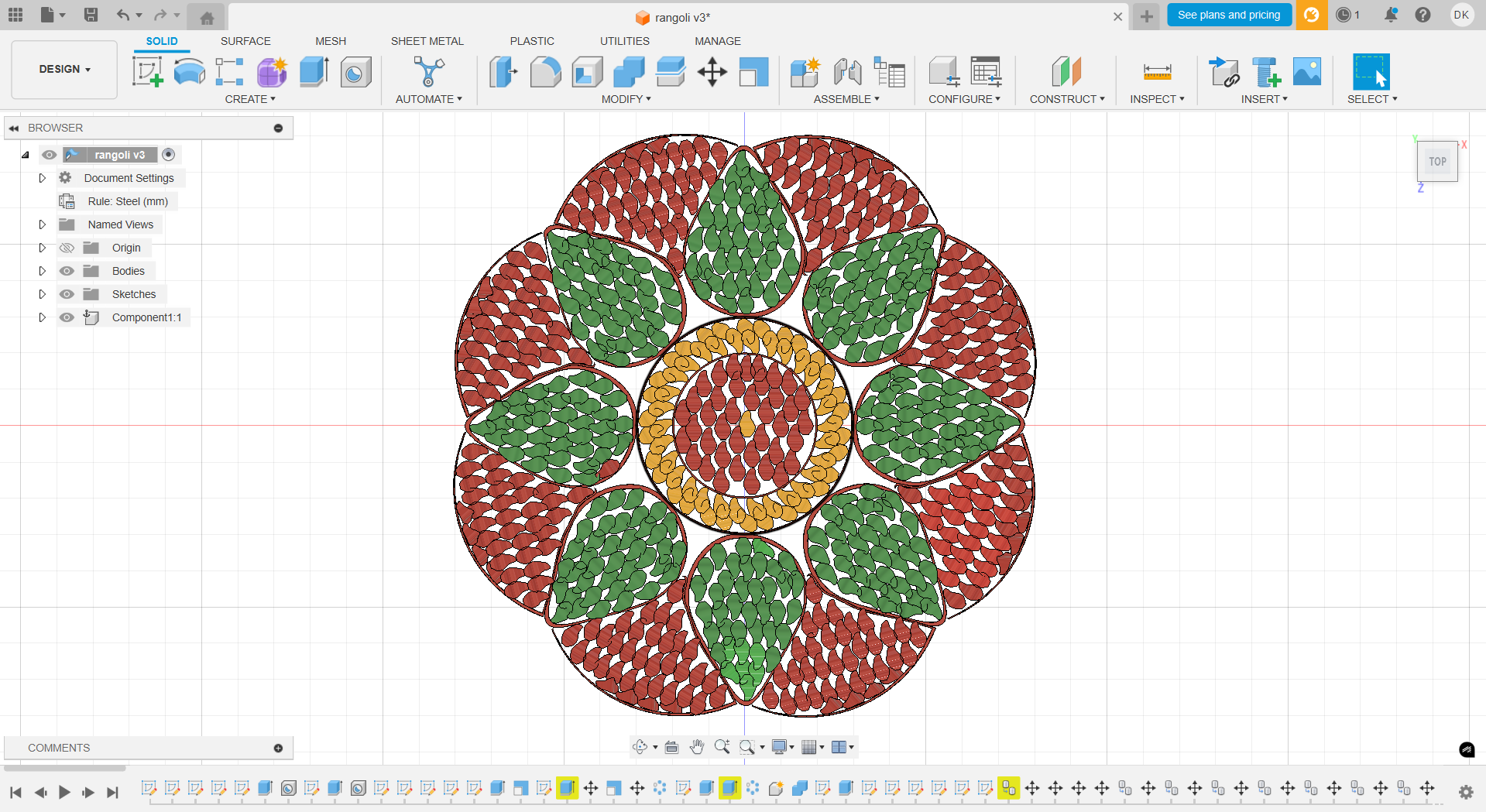Toggle visibility of Sketches folder
The height and width of the screenshot is (812, 1486).
point(67,294)
